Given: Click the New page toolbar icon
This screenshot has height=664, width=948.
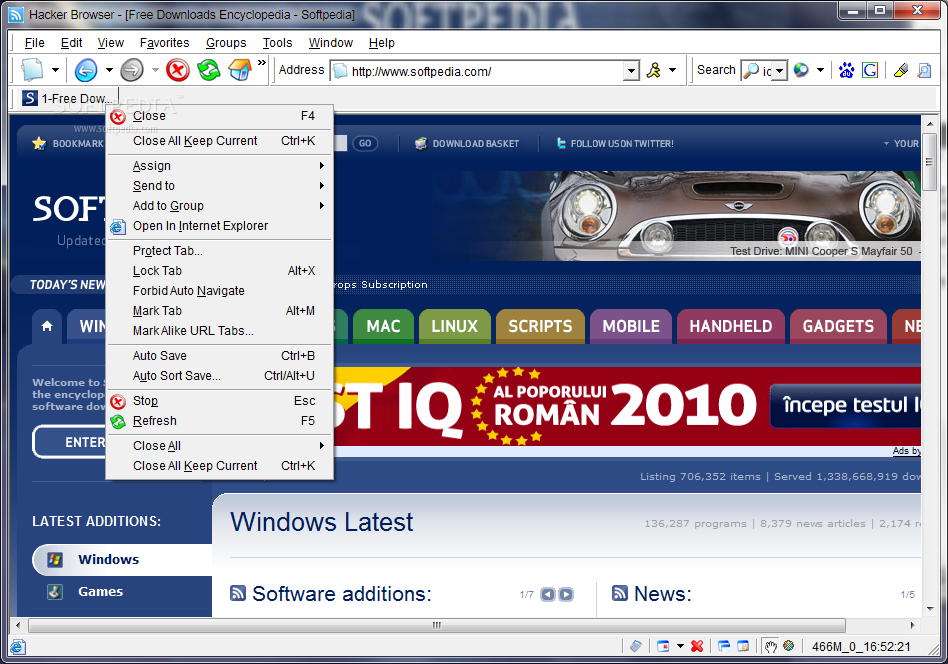Looking at the screenshot, I should (32, 70).
